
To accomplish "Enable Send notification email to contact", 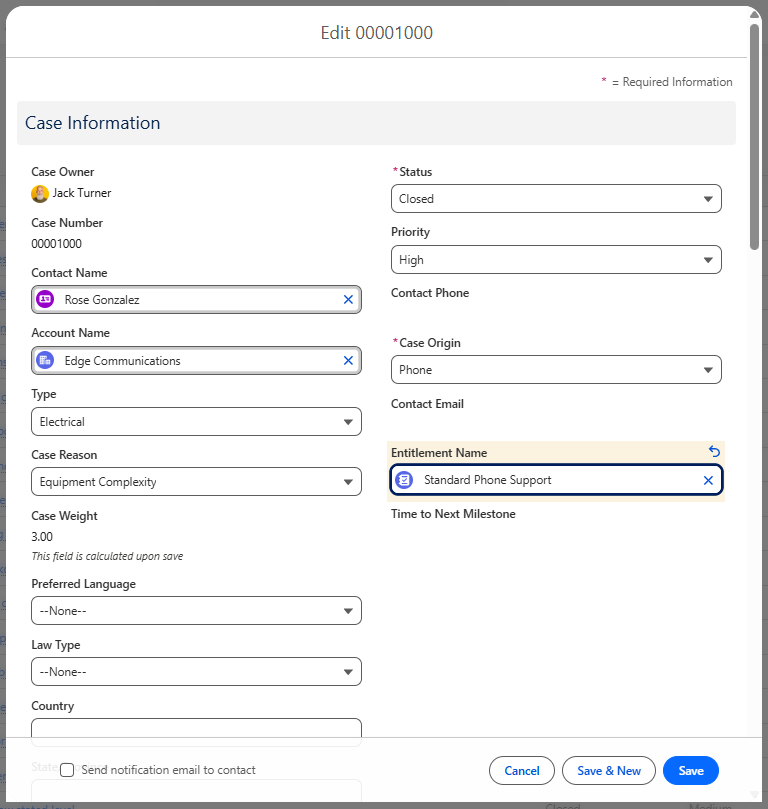I will [x=67, y=770].
